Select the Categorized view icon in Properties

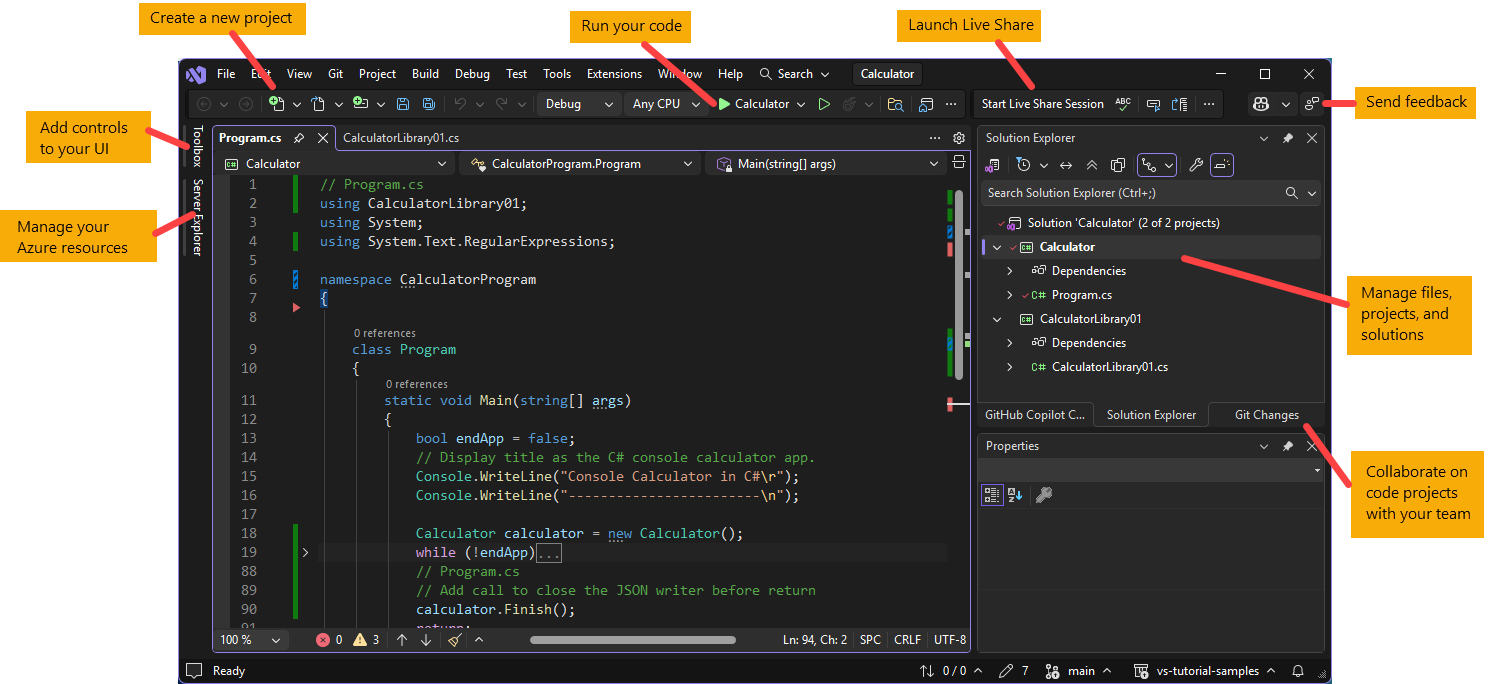coord(991,494)
